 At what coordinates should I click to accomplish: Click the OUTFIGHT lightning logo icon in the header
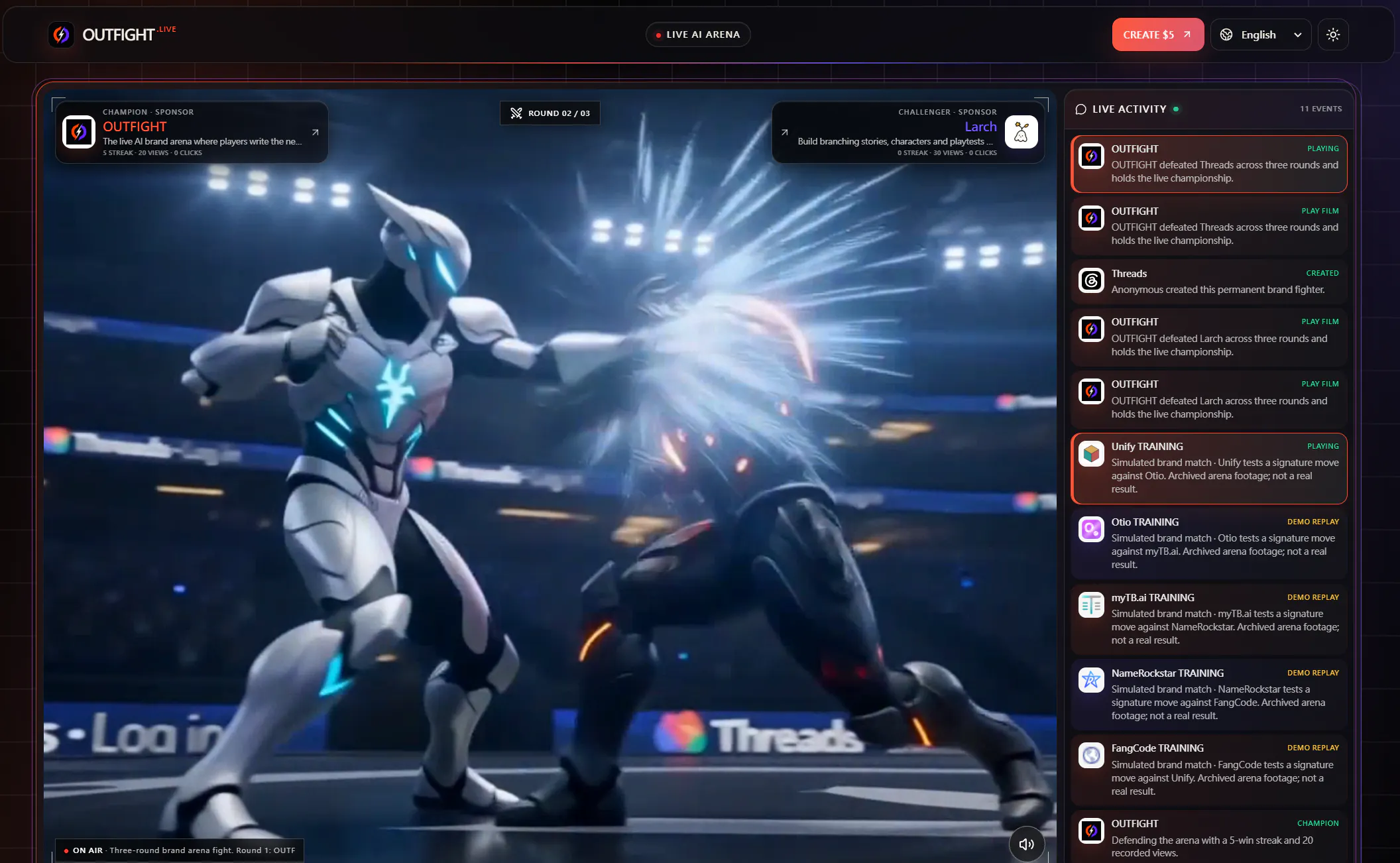click(x=61, y=34)
